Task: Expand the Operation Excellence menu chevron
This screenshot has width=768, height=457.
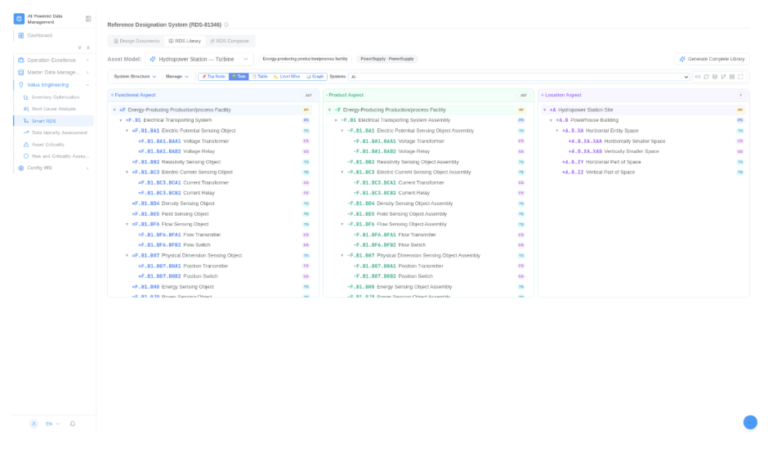Action: 88,60
